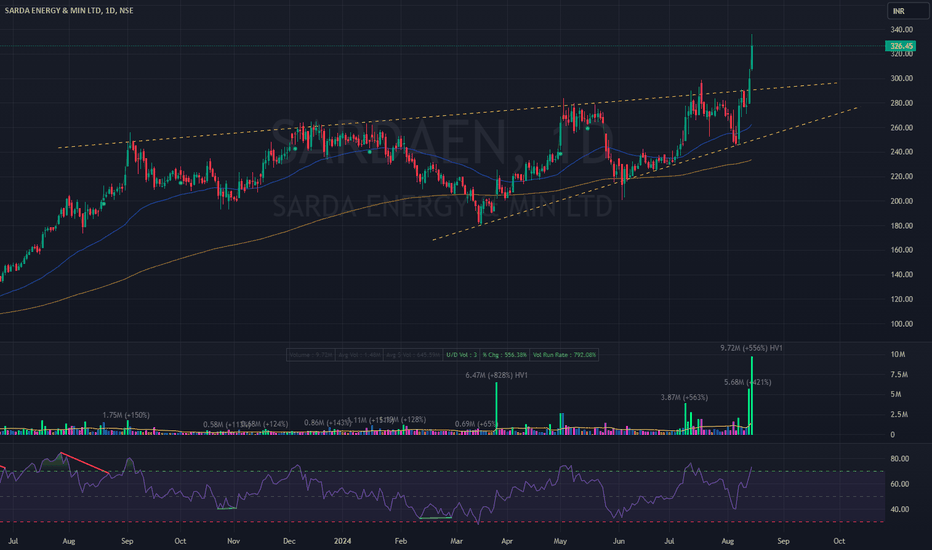Click the Mar label on time axis
This screenshot has height=550, width=932.
coord(456,541)
